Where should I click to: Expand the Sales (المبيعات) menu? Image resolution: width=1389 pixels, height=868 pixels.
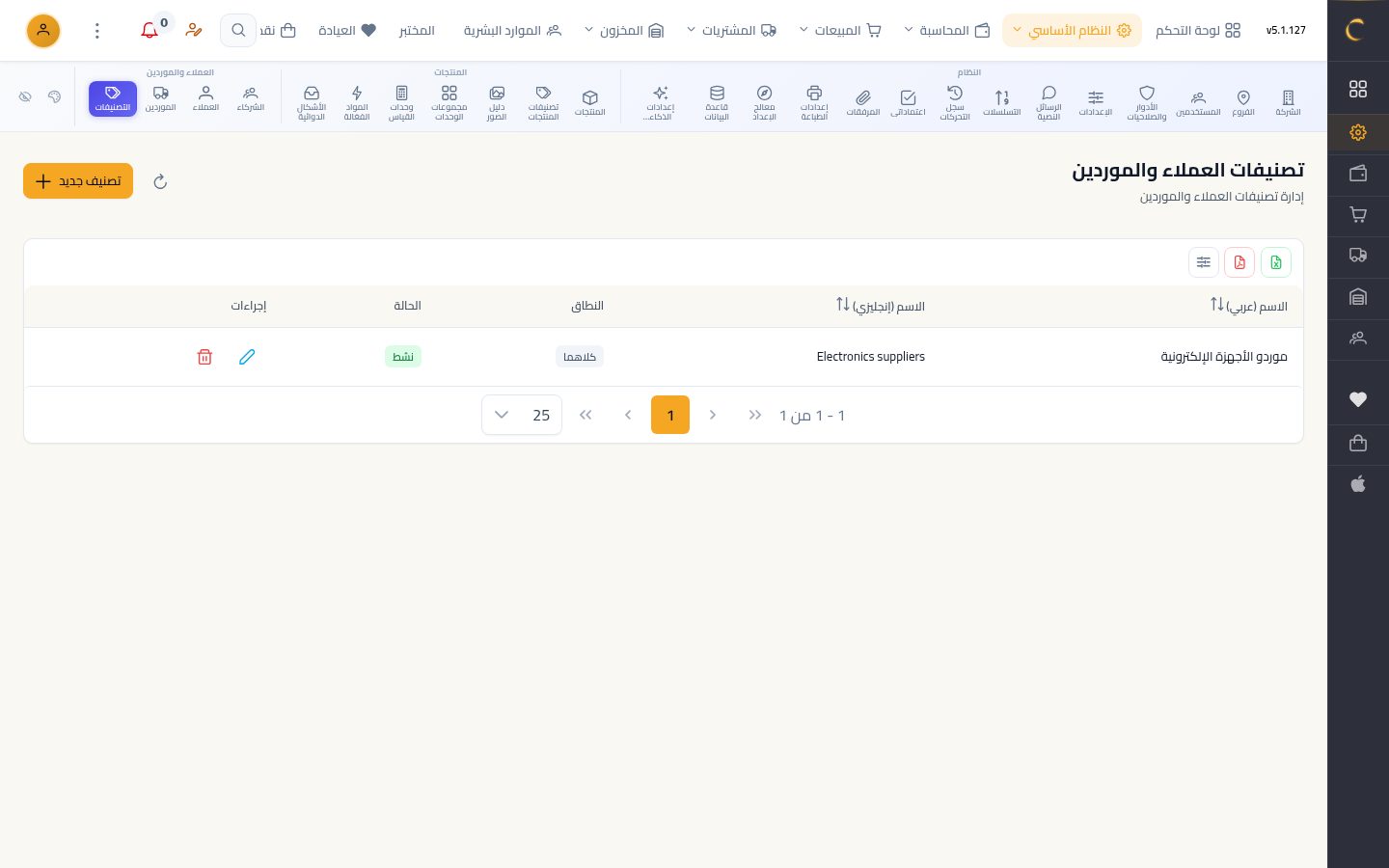[x=840, y=31]
